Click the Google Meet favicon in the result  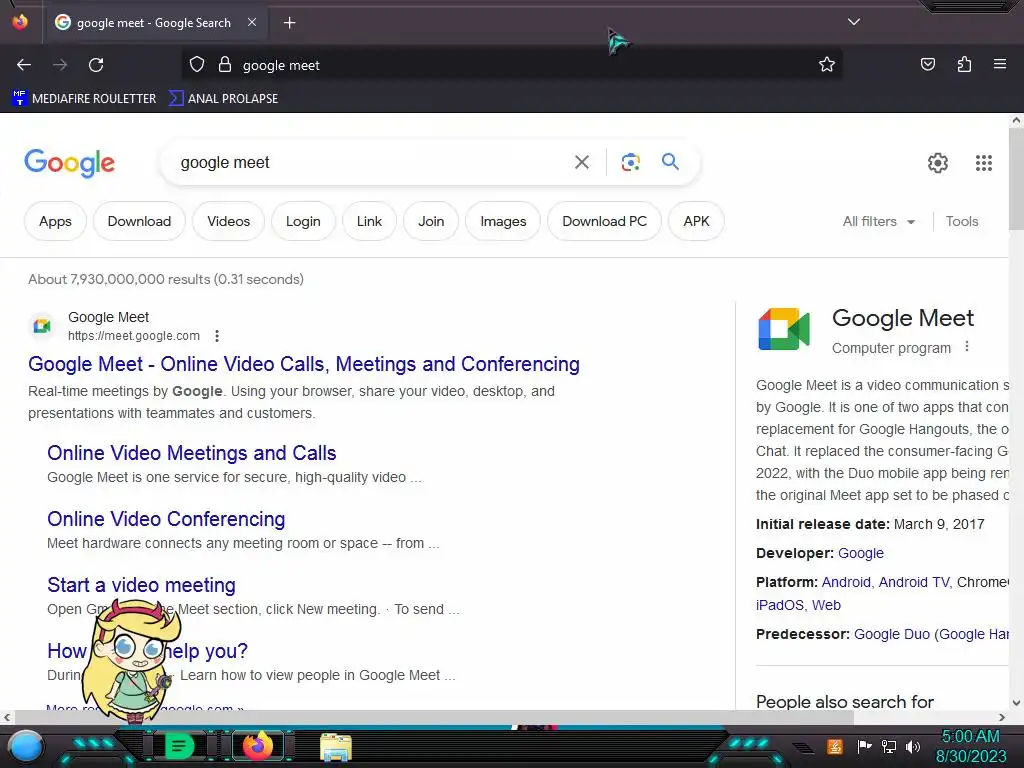click(42, 325)
